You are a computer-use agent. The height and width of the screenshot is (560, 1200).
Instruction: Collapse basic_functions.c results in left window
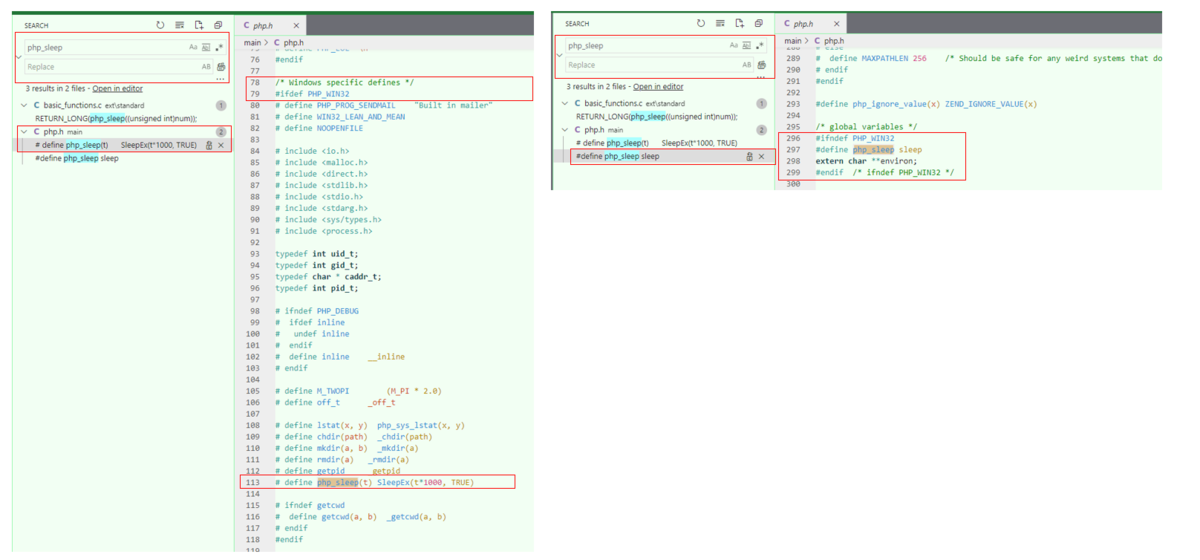(x=24, y=105)
